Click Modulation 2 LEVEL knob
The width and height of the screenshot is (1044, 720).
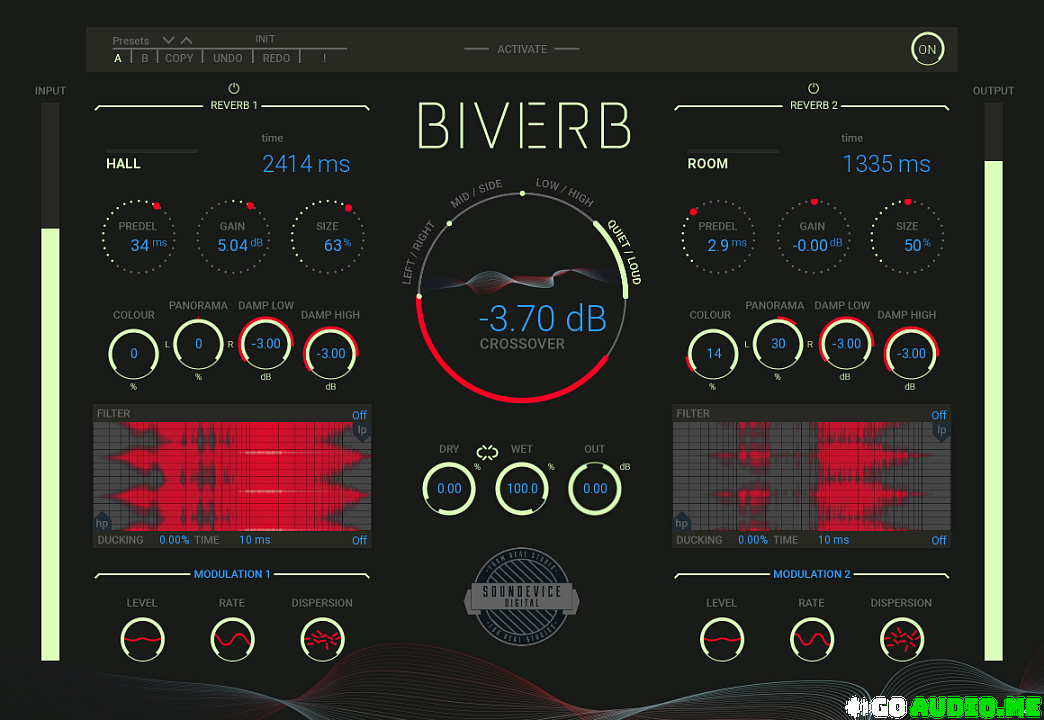point(722,639)
